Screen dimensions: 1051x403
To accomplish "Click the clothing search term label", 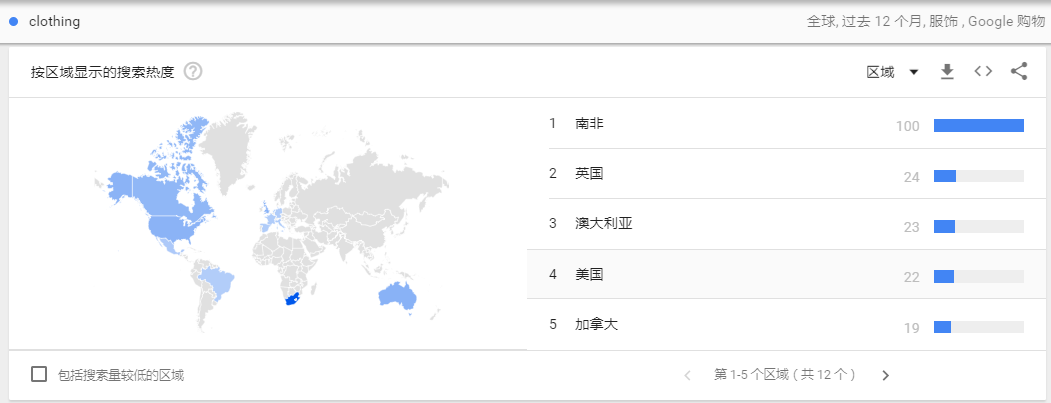I will 54,21.
